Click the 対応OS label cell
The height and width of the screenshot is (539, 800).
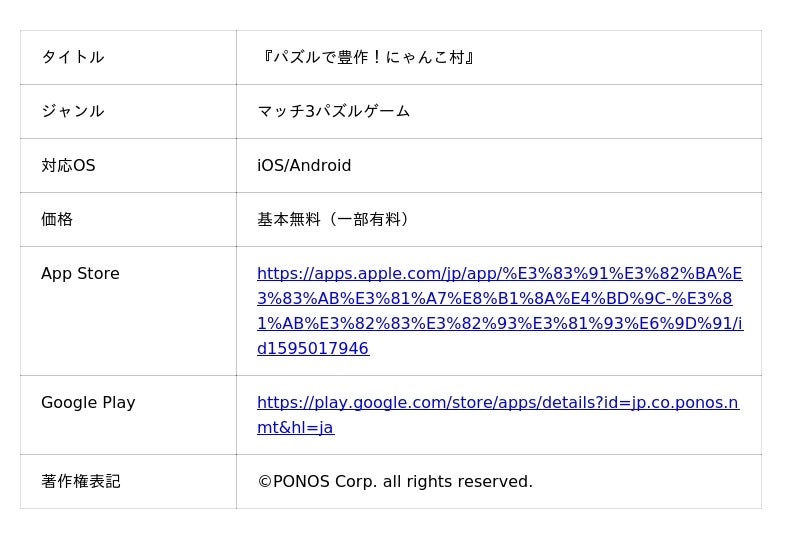68,166
